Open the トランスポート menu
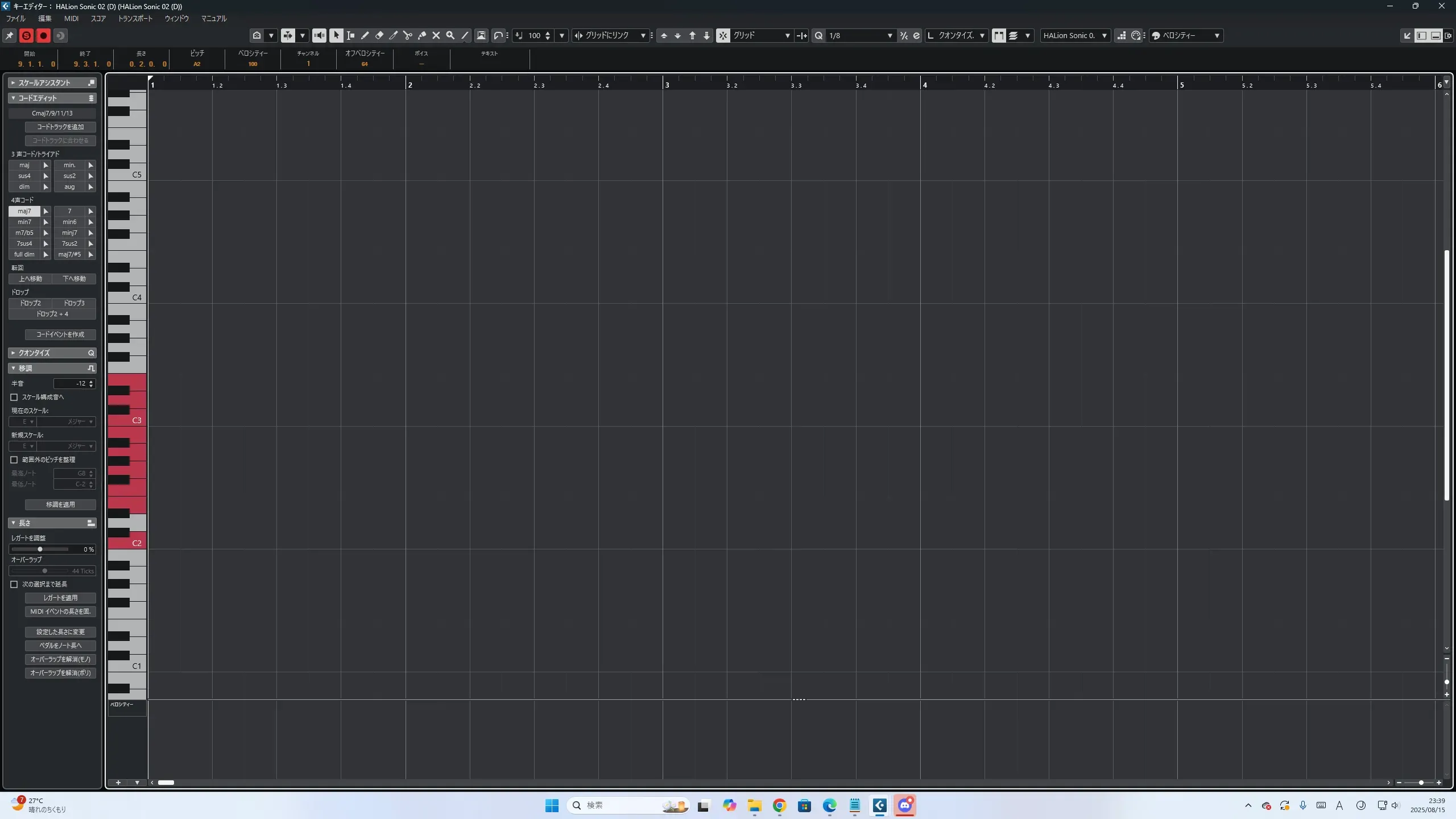Screen dimensions: 1456x819 pyautogui.click(x=135, y=18)
